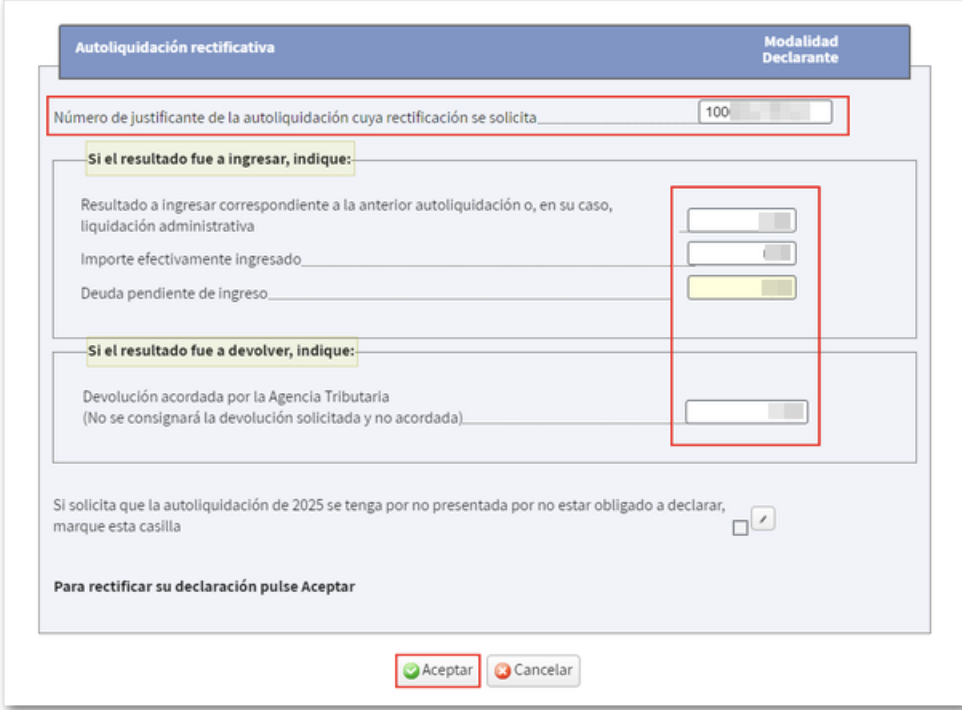
Task: Click '(No se consignará la devolución solicitada y no acordada)' note
Action: point(273,418)
